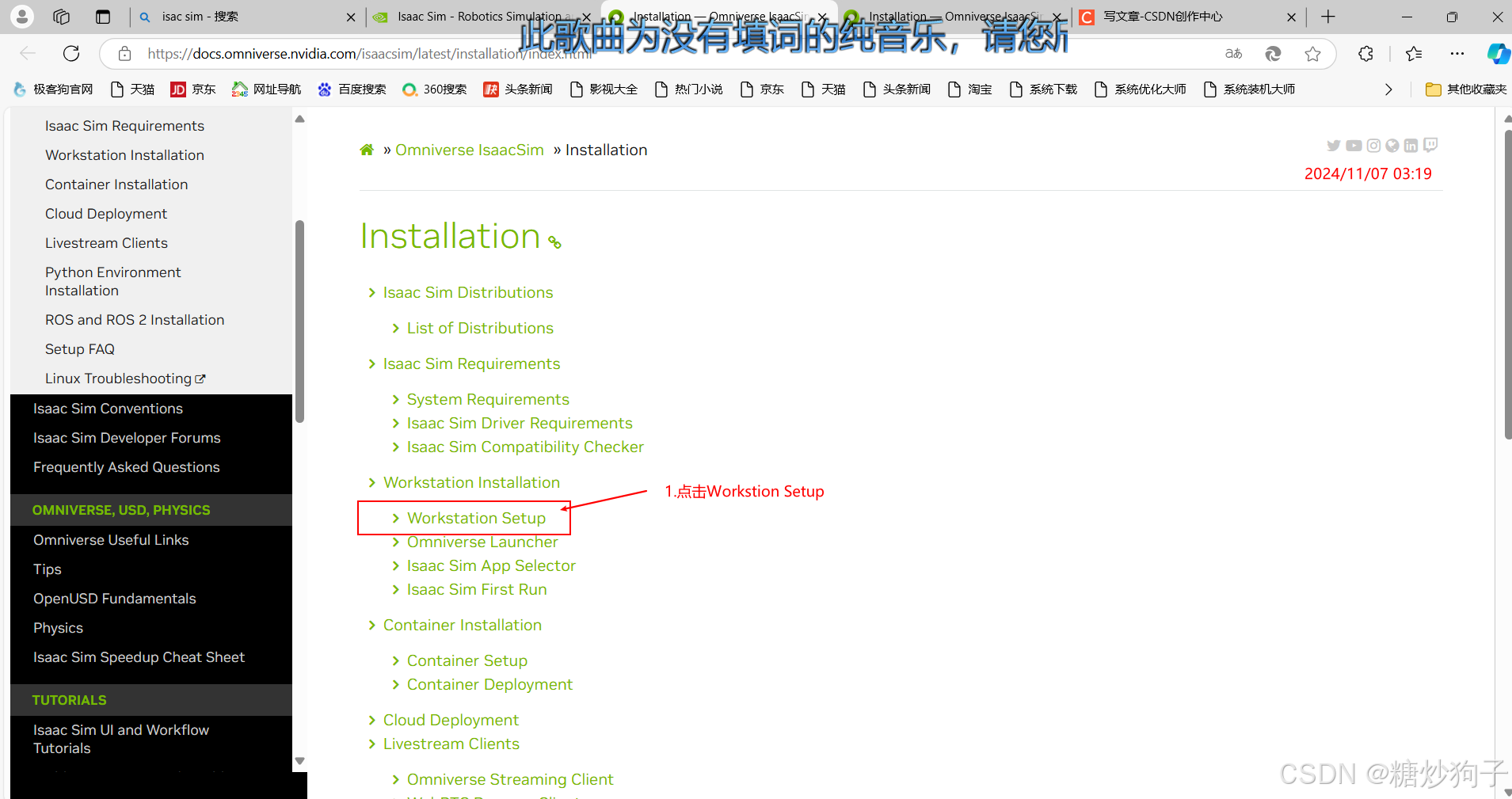Screen dimensions: 1512x799
Task: Select Livestream Clients in the sidebar
Action: click(106, 243)
